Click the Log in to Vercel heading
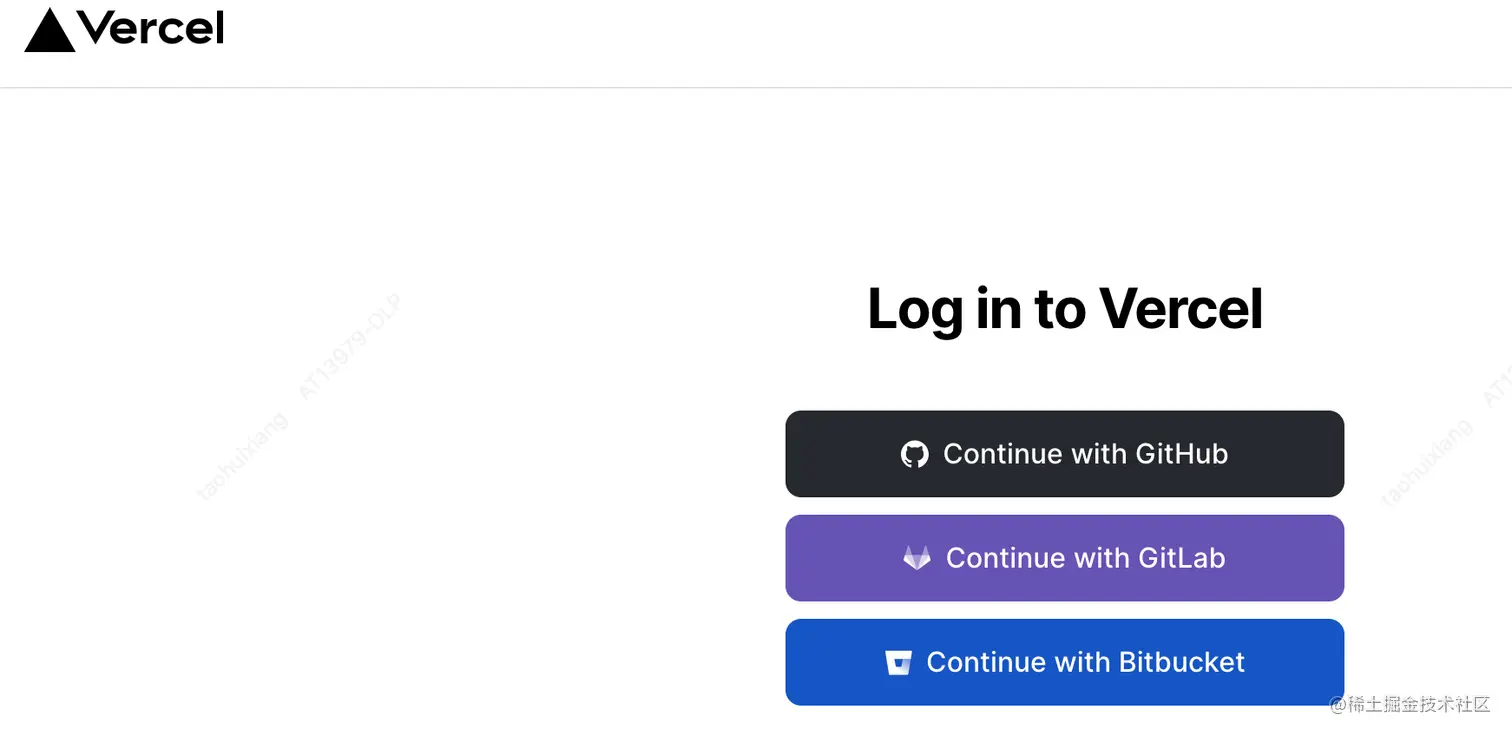The height and width of the screenshot is (736, 1512). point(1065,308)
